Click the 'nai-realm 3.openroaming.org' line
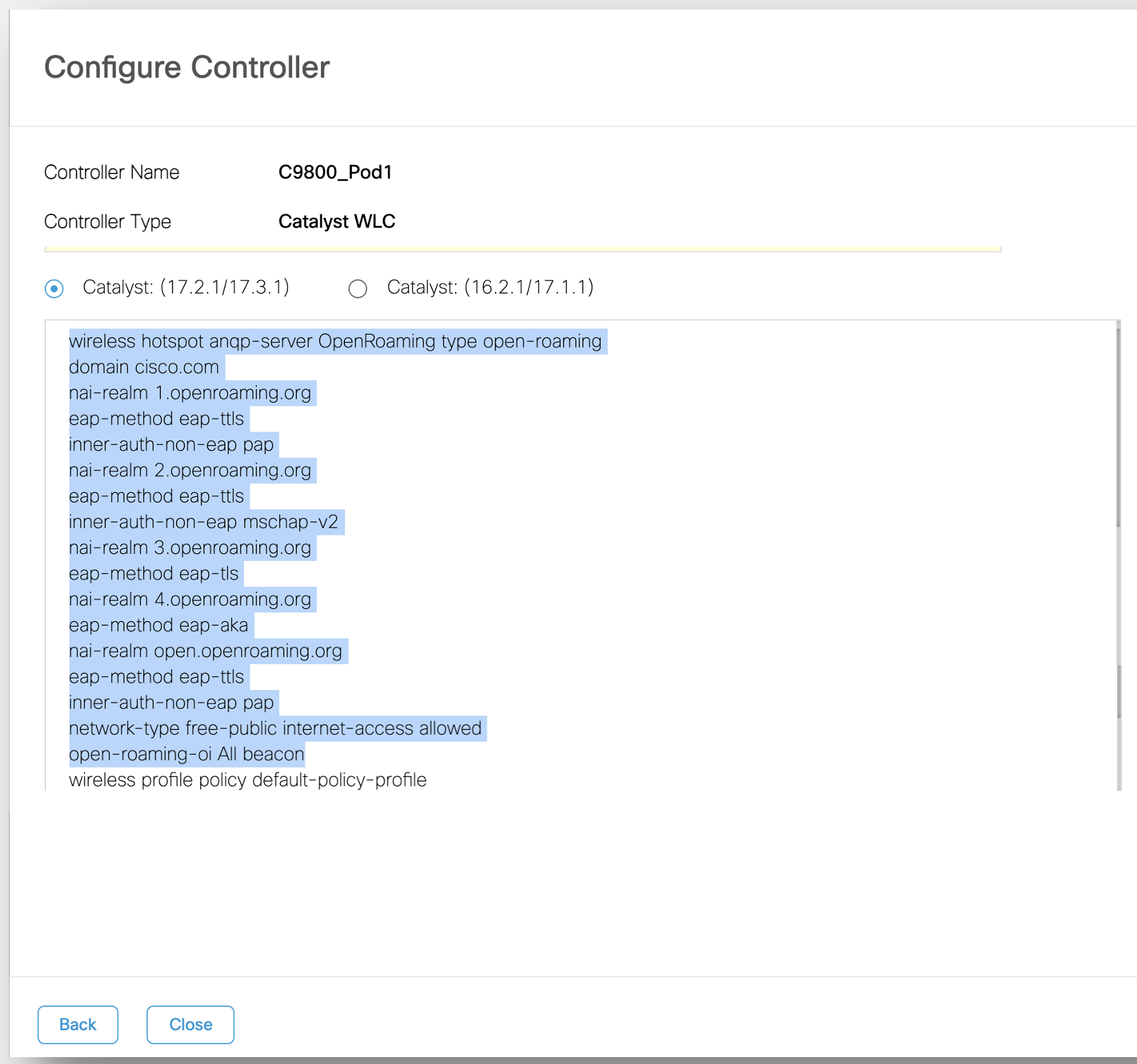1137x1064 pixels. click(190, 548)
